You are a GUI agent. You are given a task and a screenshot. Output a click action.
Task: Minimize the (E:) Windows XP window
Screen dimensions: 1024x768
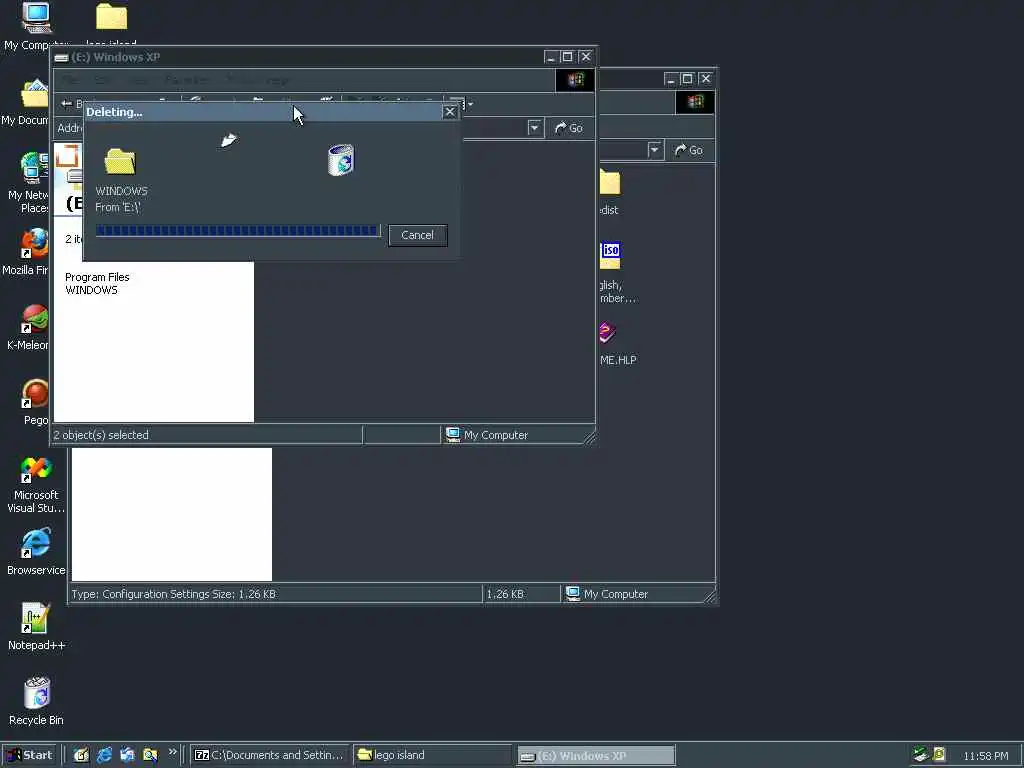[x=552, y=57]
